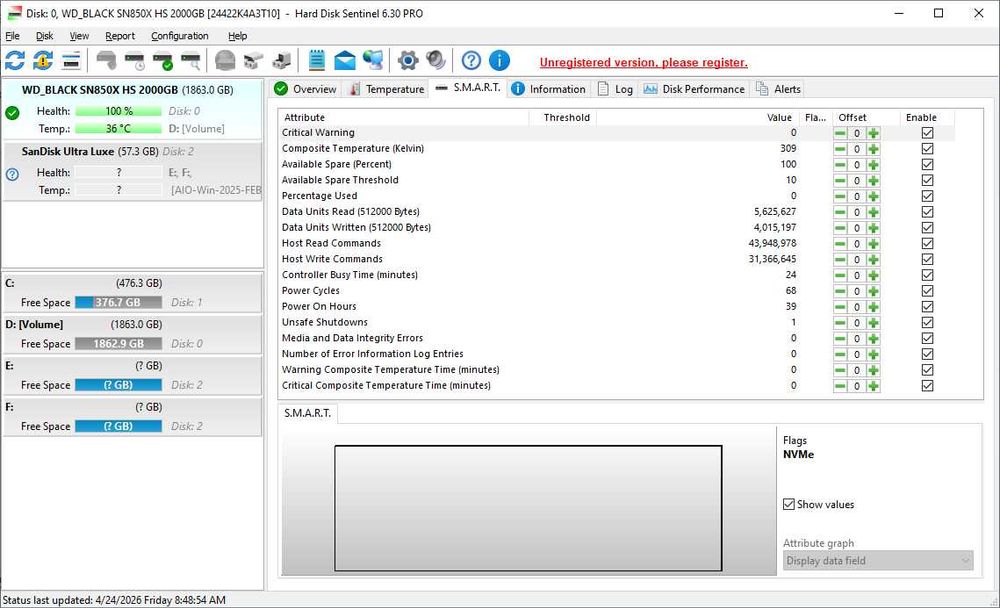The image size is (1000, 608).
Task: Open the View menu
Action: (79, 36)
